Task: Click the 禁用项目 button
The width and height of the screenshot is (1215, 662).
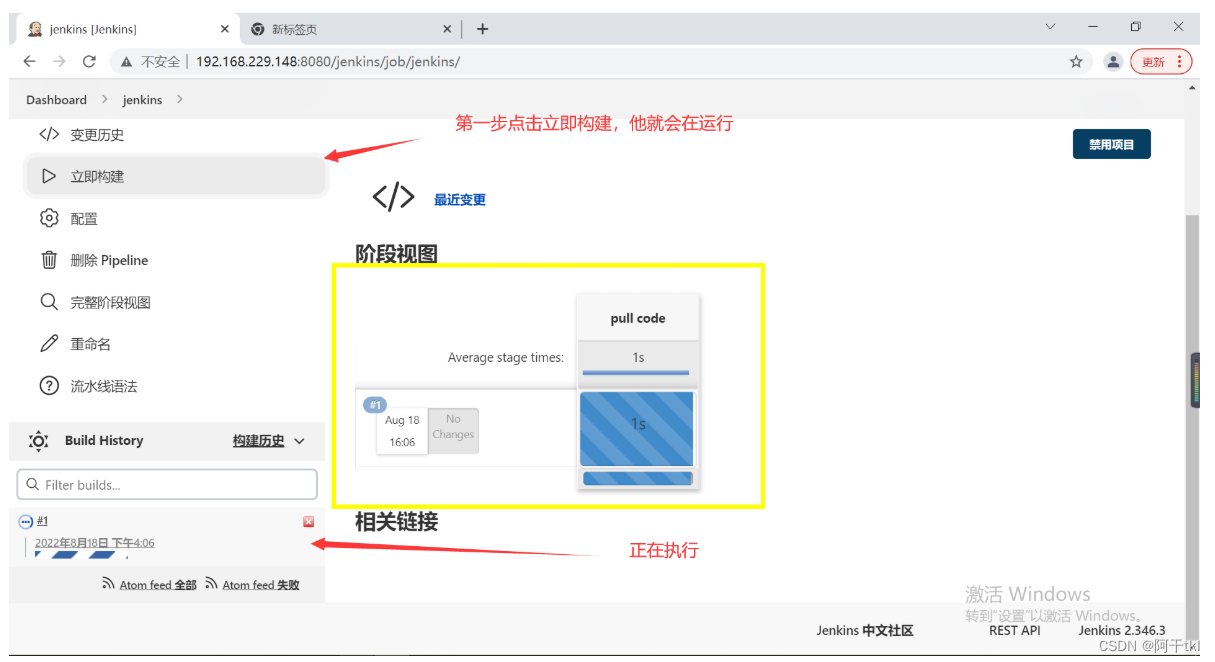Action: click(x=1111, y=144)
